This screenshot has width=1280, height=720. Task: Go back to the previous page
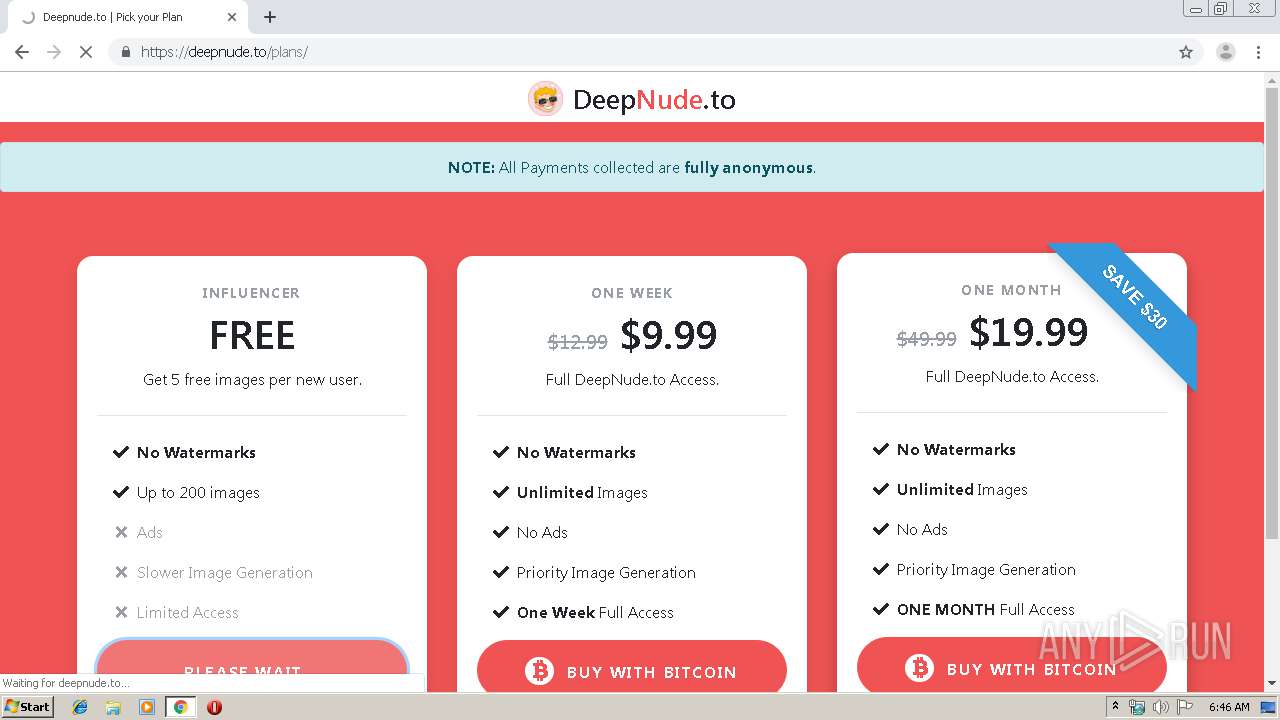[22, 52]
